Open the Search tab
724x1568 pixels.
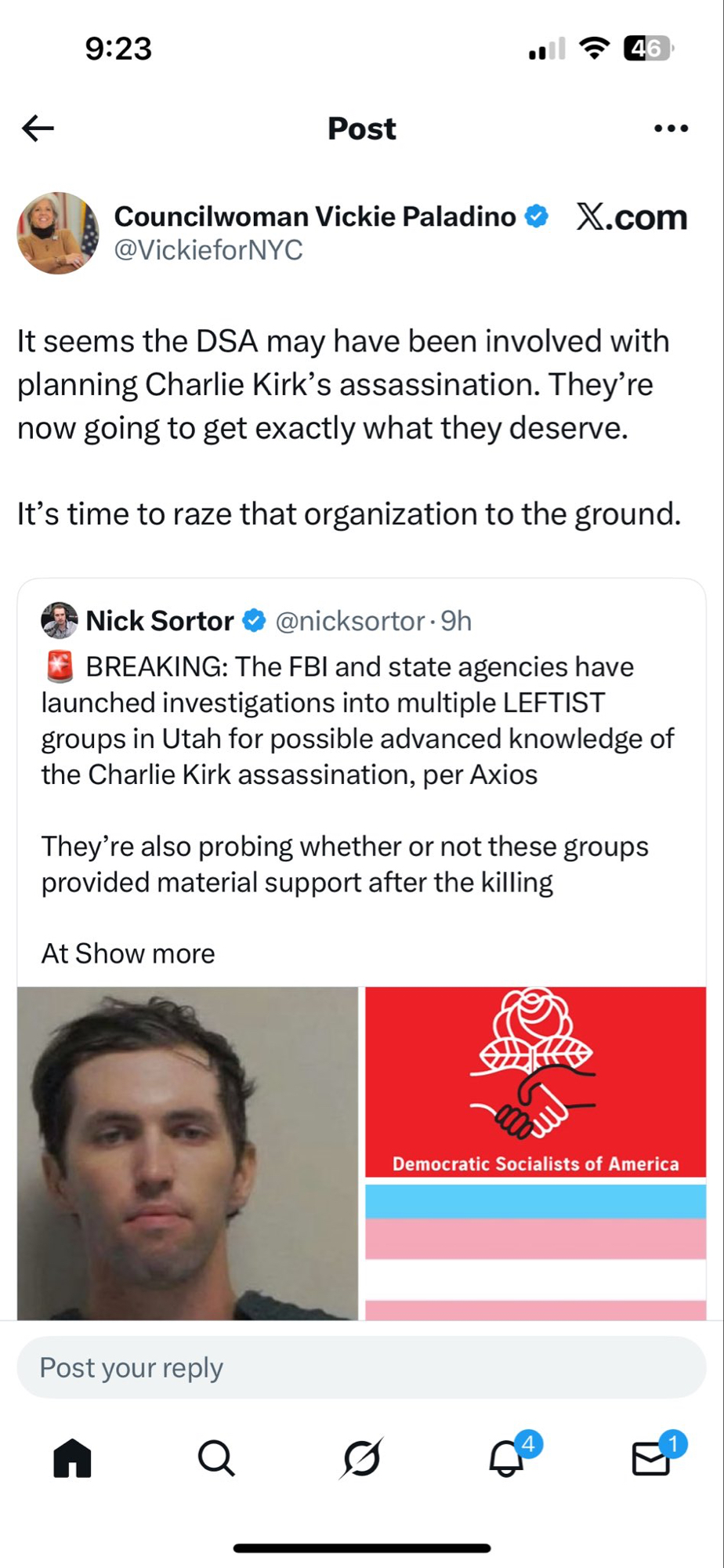(216, 1458)
